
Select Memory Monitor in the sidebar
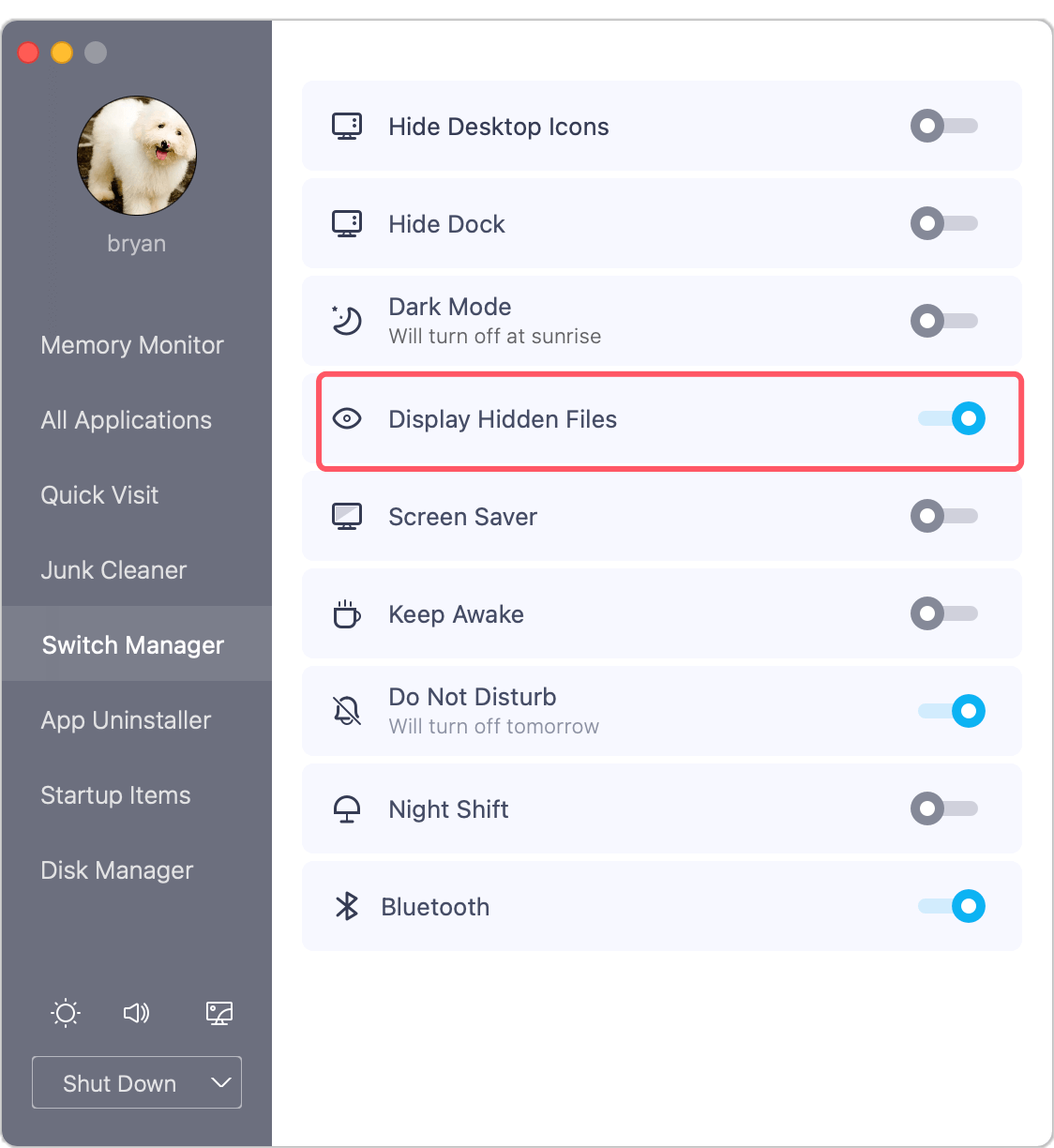[131, 344]
